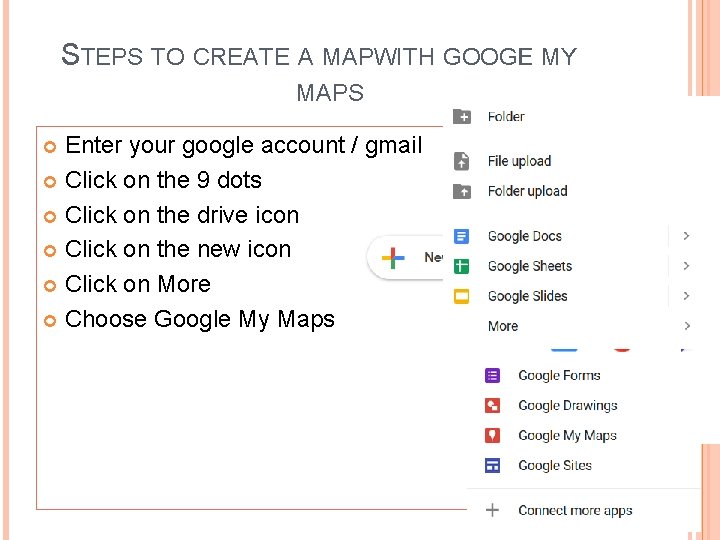Click the colorful plus on New button
Viewport: 720px width, 540px height.
click(x=393, y=258)
